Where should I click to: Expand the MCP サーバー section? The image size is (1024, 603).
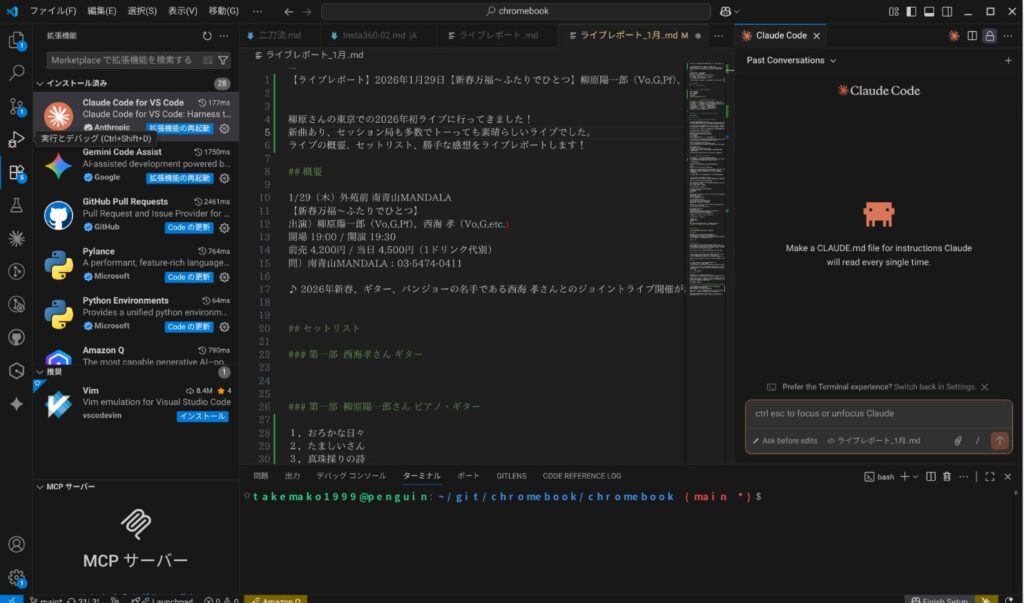pyautogui.click(x=40, y=487)
